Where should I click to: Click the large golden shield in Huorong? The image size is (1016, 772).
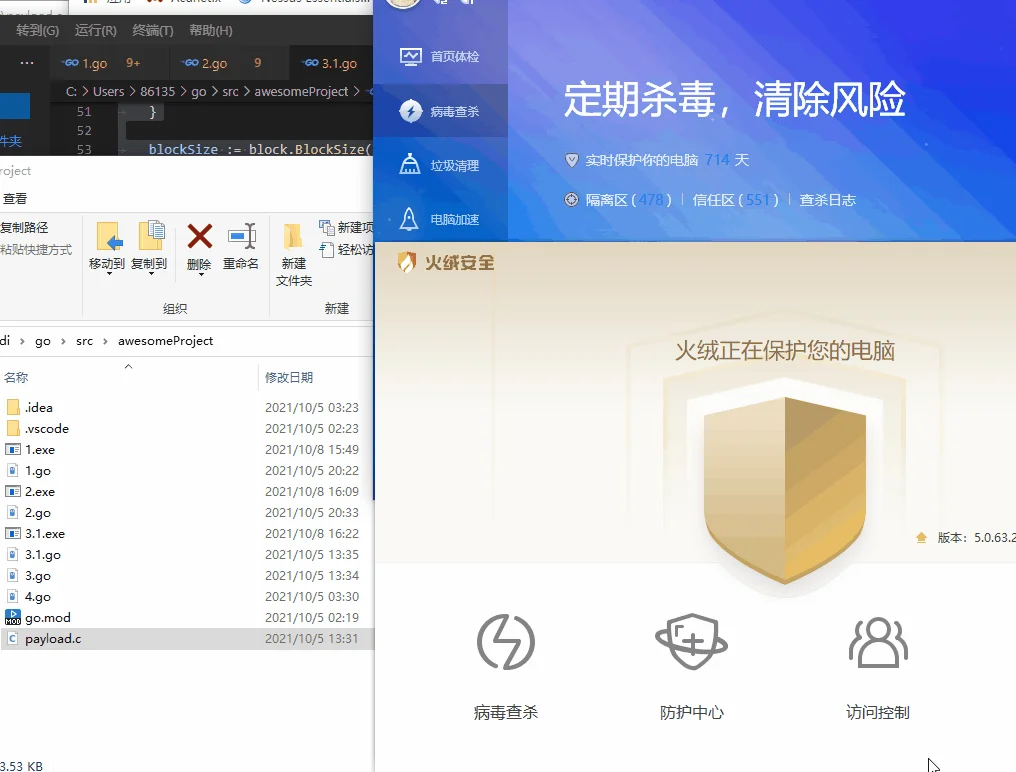[x=785, y=489]
